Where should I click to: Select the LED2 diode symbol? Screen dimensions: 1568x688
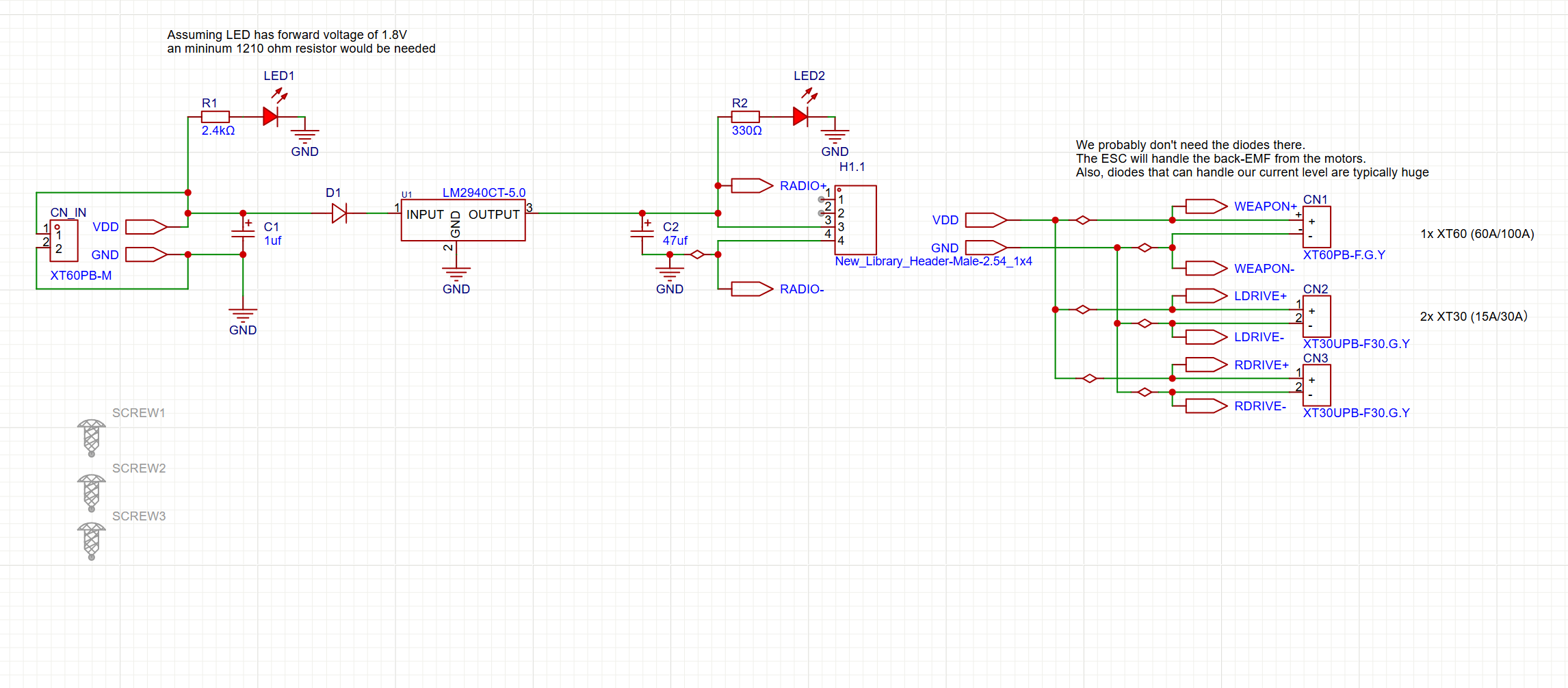(801, 117)
